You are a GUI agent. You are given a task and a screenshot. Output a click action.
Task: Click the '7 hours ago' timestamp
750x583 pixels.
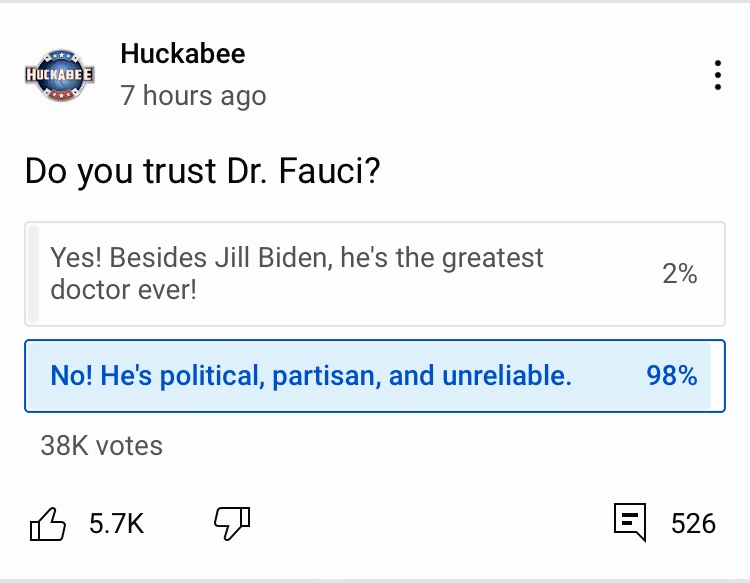(193, 96)
